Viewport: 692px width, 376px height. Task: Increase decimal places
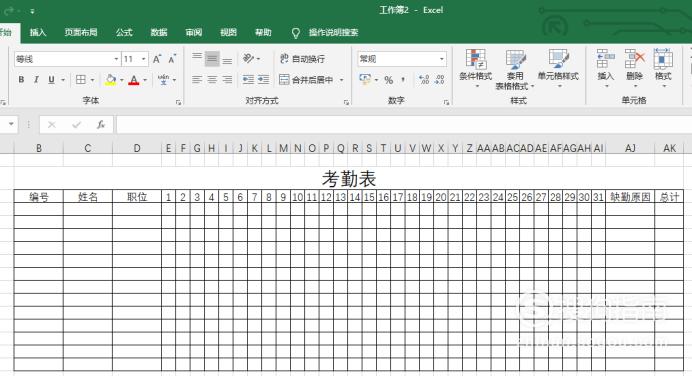click(424, 79)
